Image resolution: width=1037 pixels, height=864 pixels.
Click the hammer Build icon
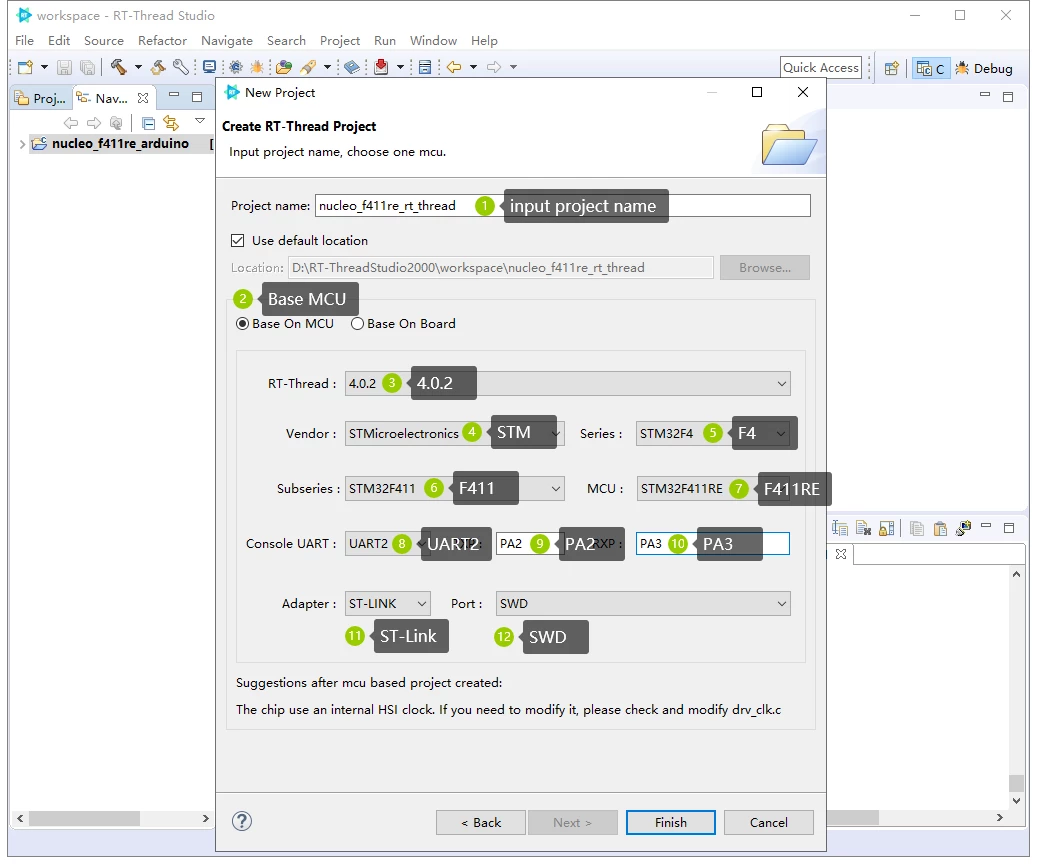click(118, 66)
